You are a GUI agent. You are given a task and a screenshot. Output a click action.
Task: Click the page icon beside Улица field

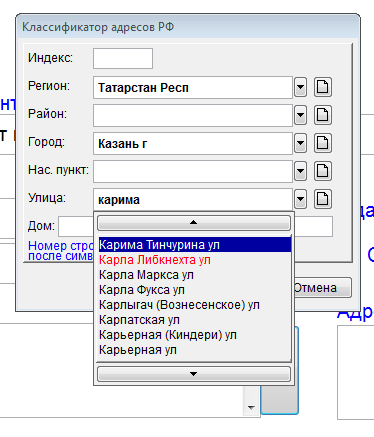click(x=322, y=199)
